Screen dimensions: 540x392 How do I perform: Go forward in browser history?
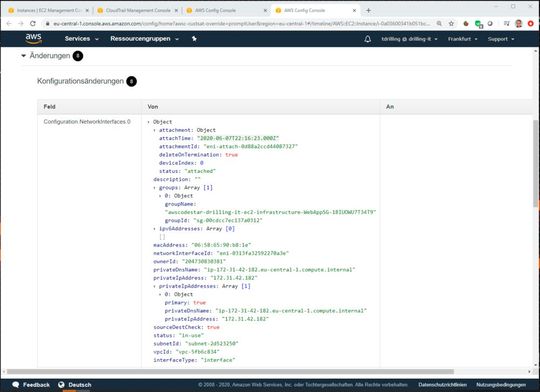(21, 23)
